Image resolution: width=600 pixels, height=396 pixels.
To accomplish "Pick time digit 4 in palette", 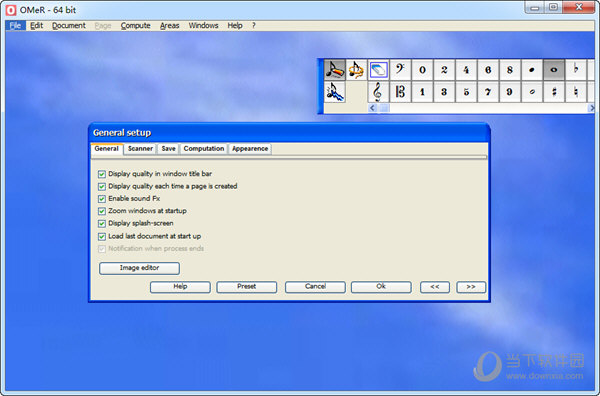I will point(466,70).
